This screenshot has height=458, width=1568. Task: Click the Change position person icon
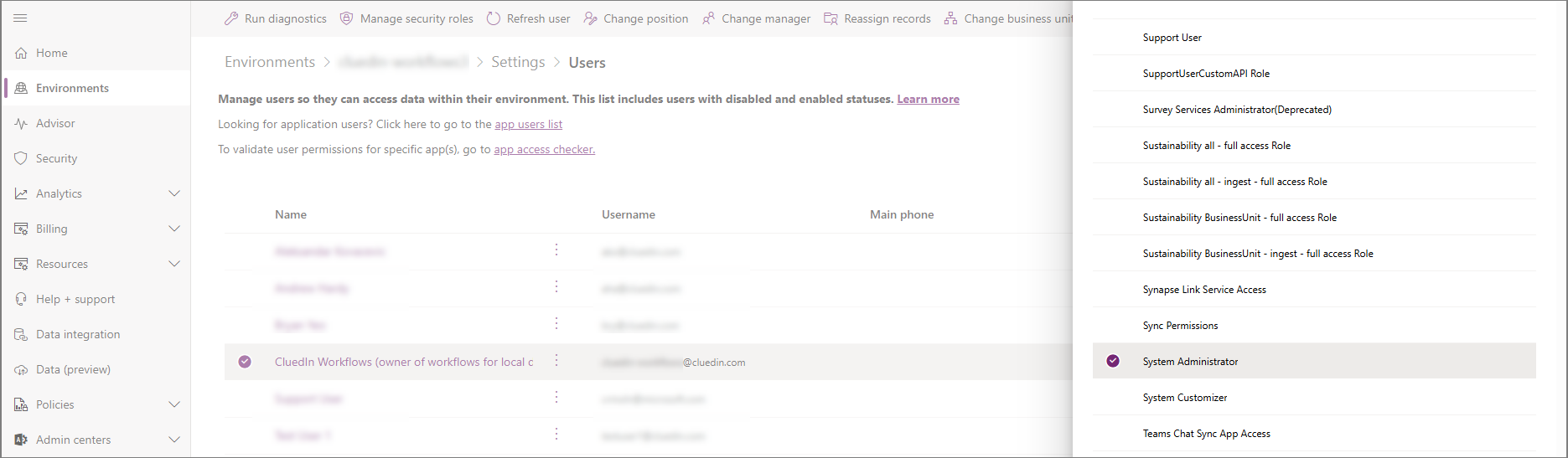[x=591, y=18]
